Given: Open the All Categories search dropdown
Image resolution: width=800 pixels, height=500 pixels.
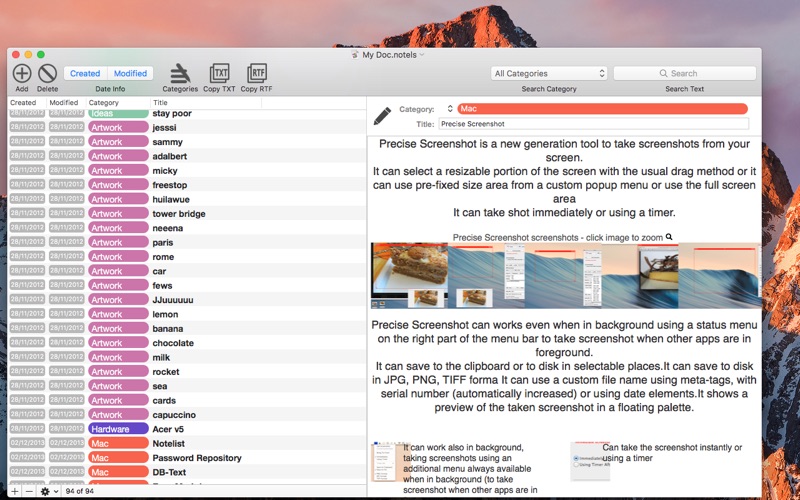Looking at the screenshot, I should click(x=549, y=73).
